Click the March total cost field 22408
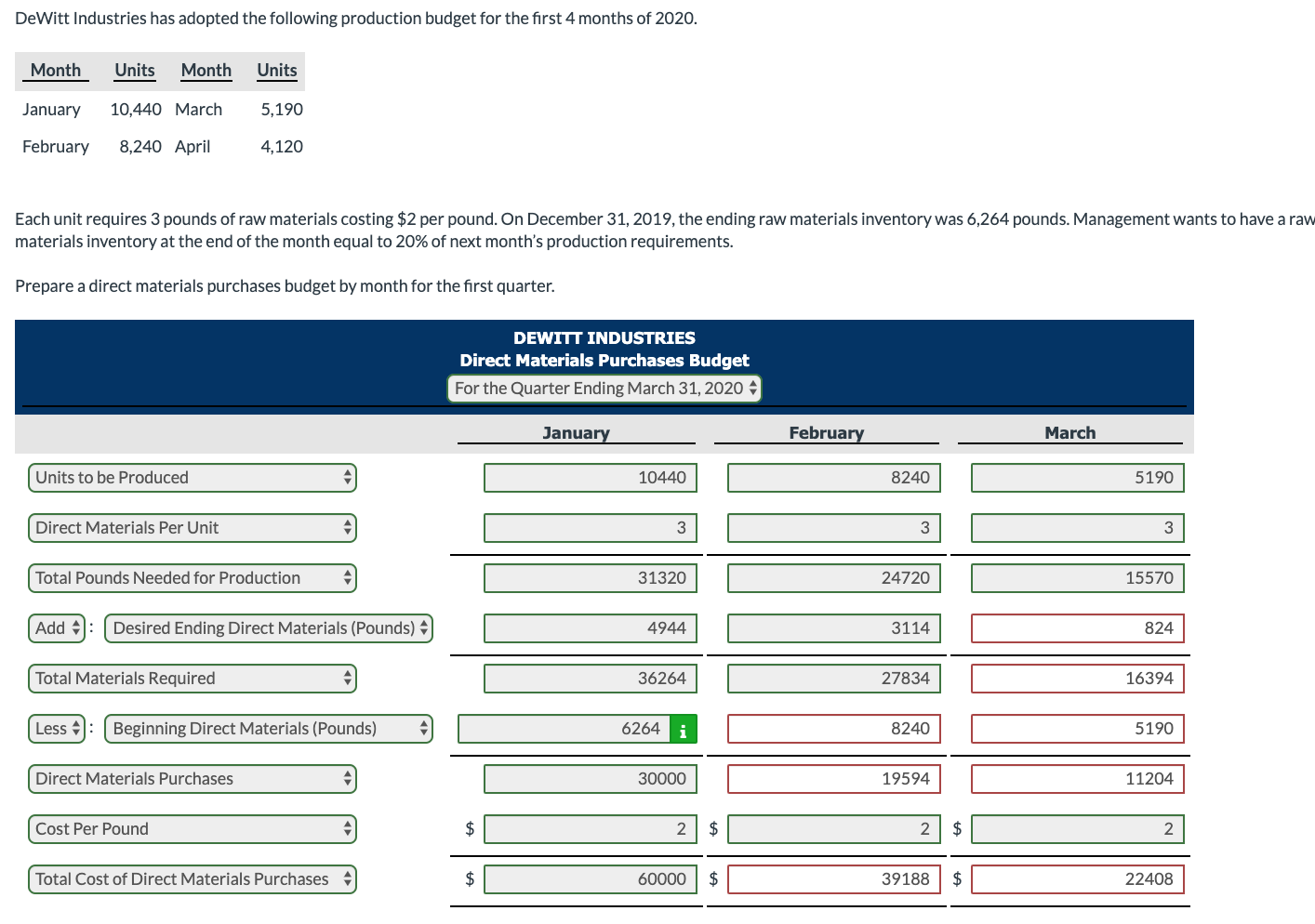 click(x=1078, y=879)
